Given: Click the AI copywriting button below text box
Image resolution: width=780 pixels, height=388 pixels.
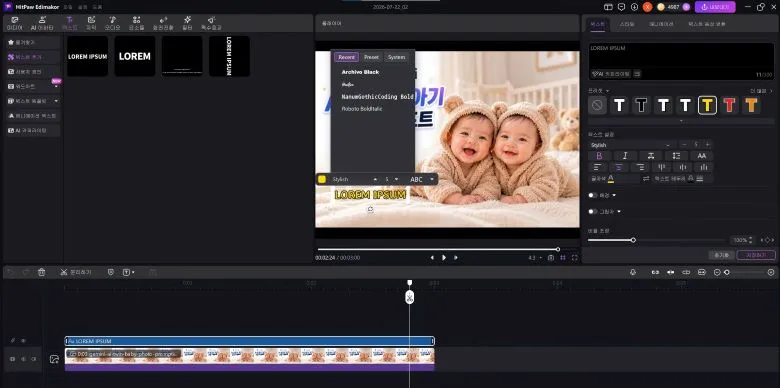Looking at the screenshot, I should [611, 74].
